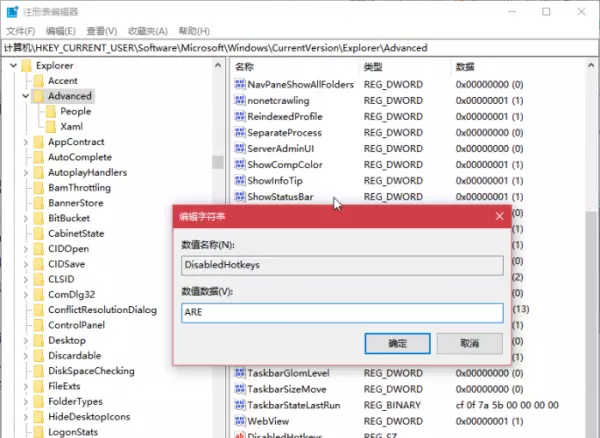
Task: Click the BamThrottling folder icon
Action: point(39,188)
